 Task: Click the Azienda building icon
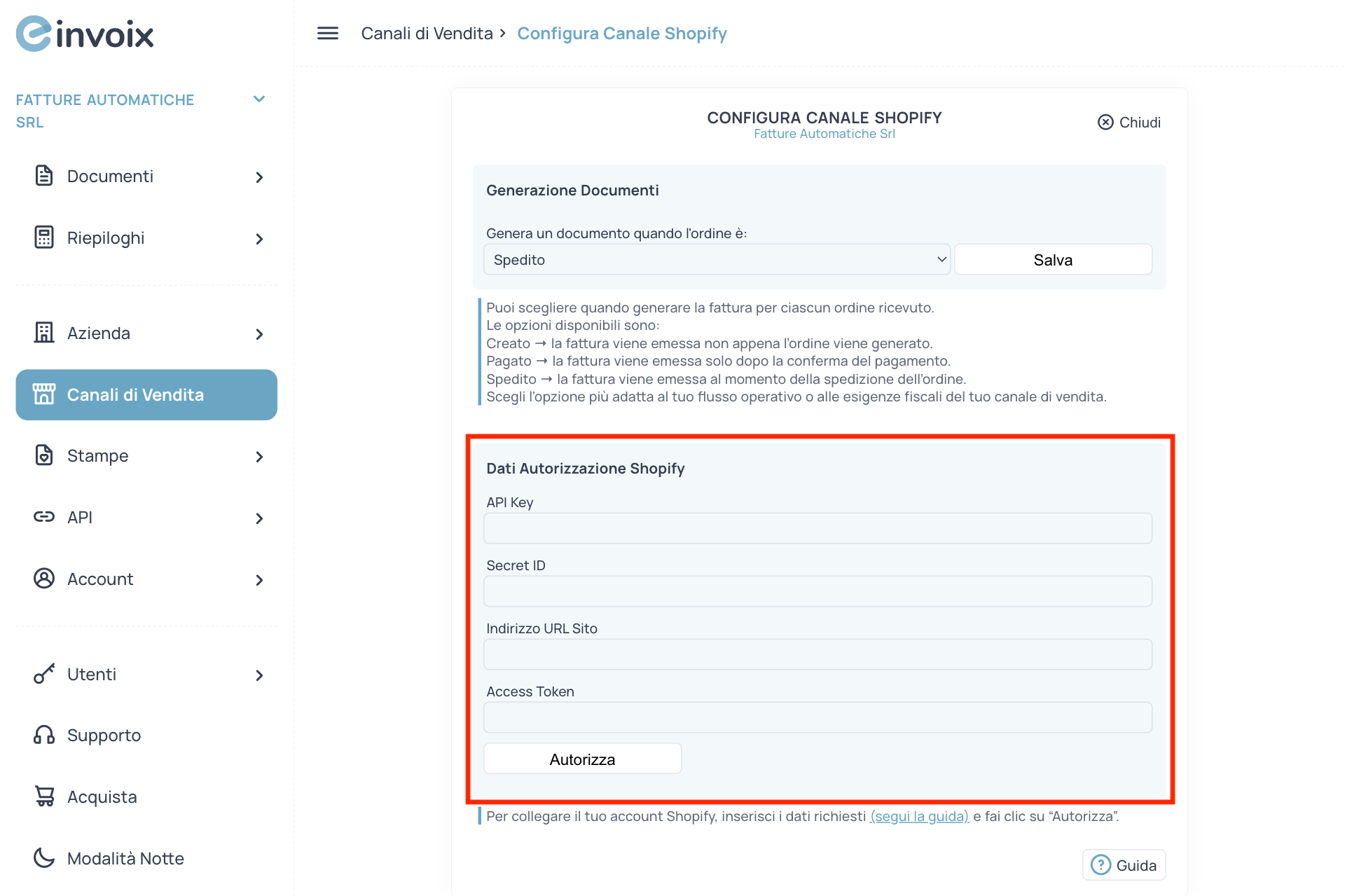click(x=43, y=333)
